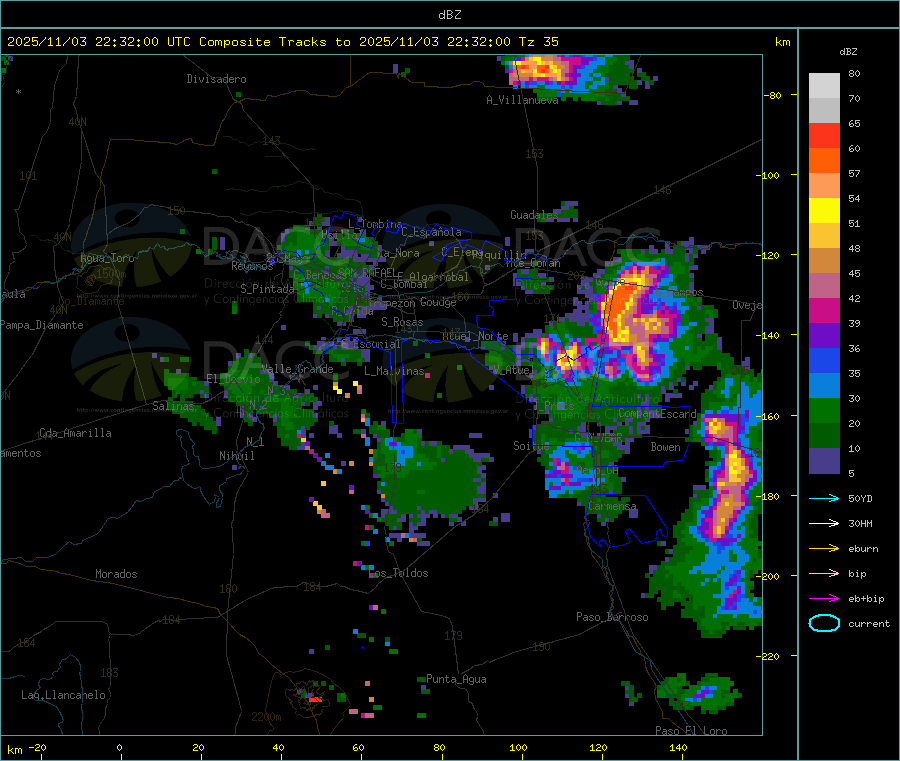This screenshot has height=761, width=900.
Task: Click the Los_Toldos map label
Action: point(399,573)
